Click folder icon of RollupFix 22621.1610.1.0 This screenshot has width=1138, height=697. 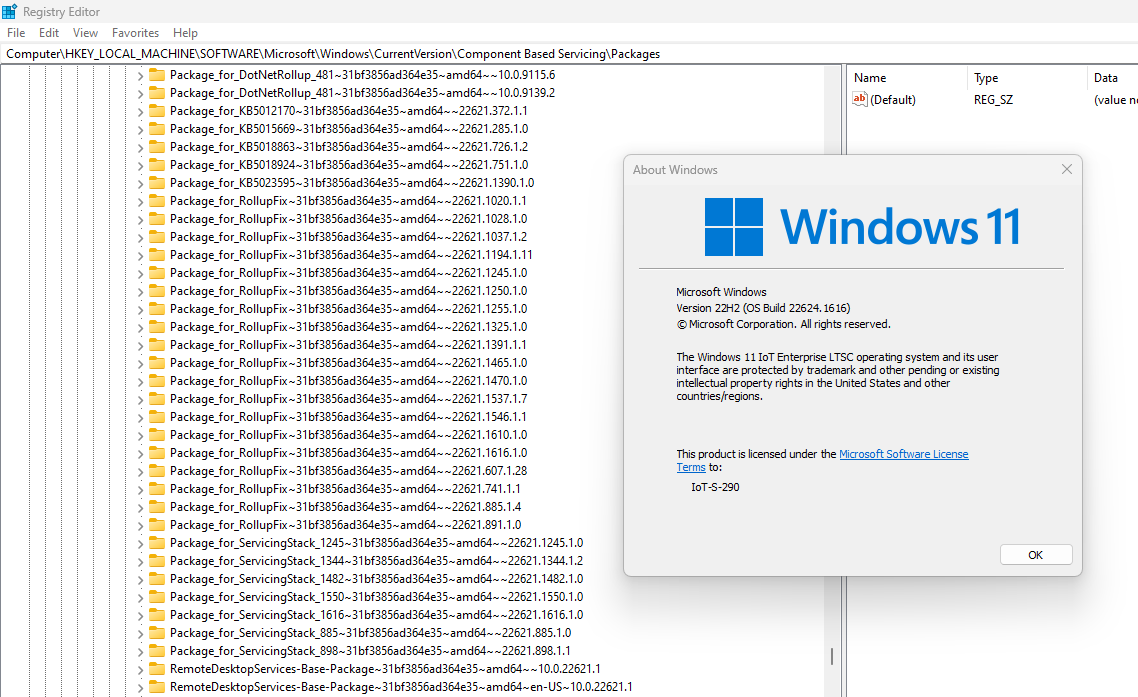coord(157,435)
